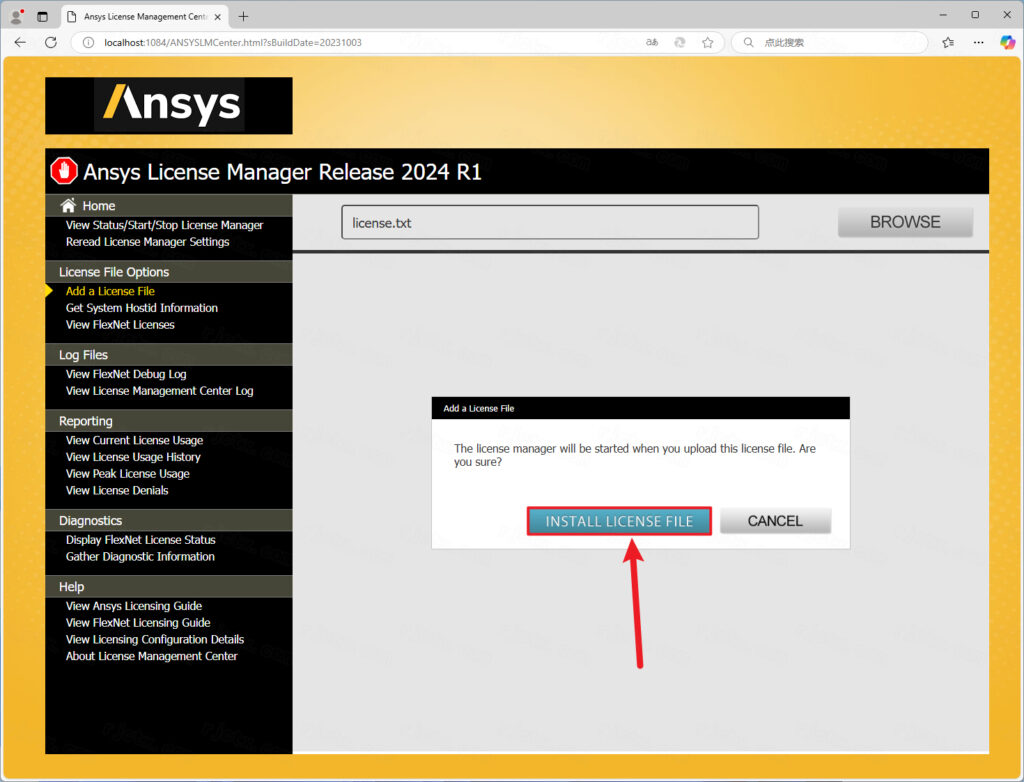Click Install License File button
This screenshot has height=782, width=1024.
coord(619,521)
